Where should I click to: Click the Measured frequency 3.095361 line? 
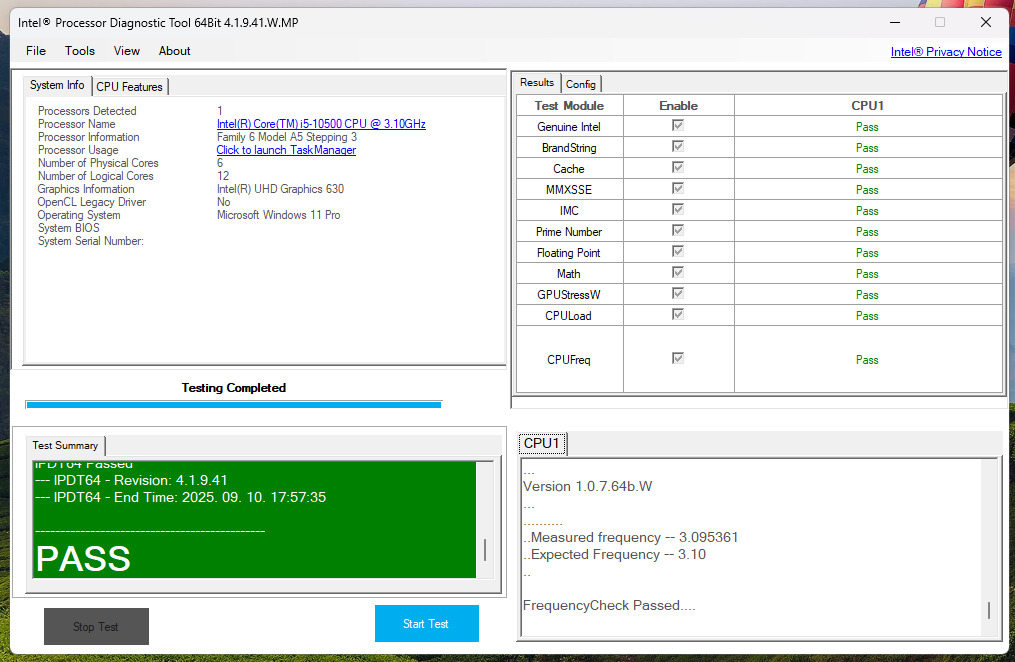tap(631, 537)
